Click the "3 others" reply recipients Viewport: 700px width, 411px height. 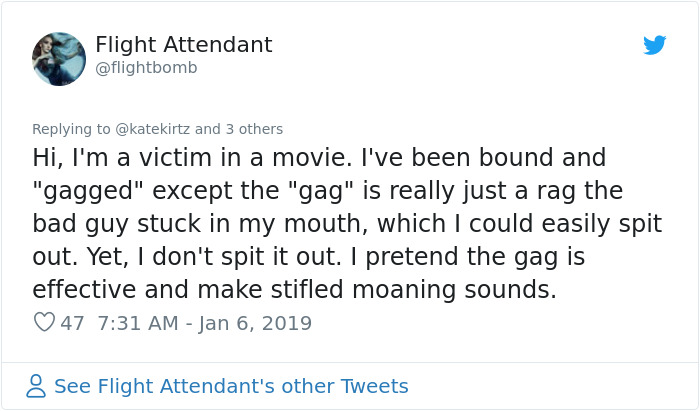254,129
